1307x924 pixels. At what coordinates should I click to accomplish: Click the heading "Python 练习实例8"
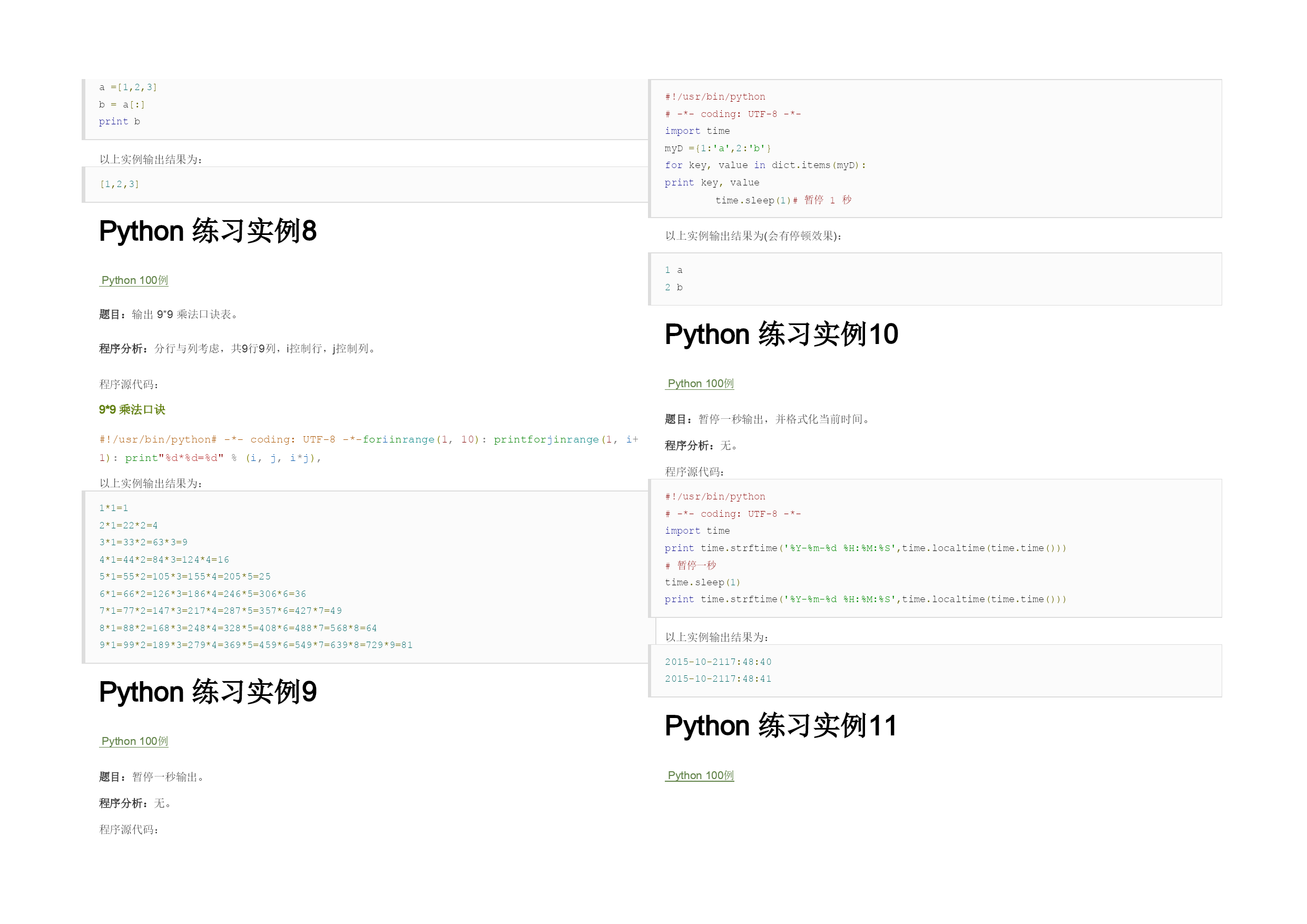pyautogui.click(x=208, y=231)
